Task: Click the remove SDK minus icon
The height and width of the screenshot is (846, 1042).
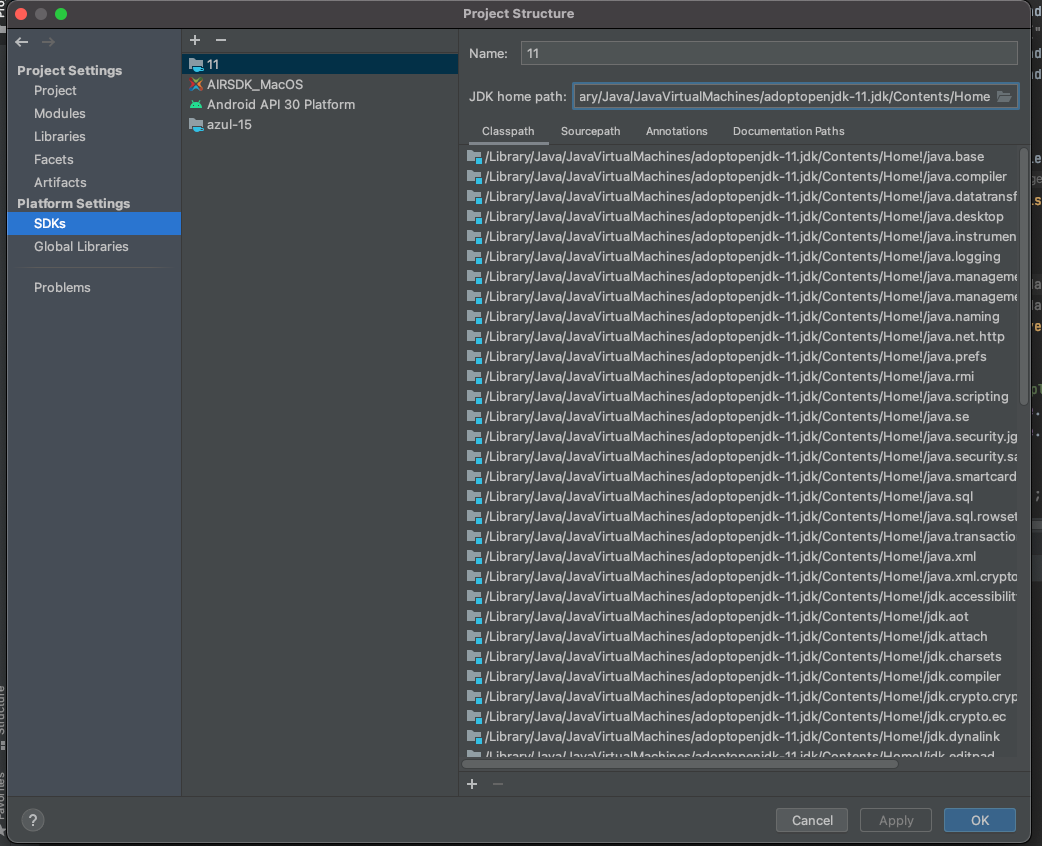Action: tap(220, 40)
